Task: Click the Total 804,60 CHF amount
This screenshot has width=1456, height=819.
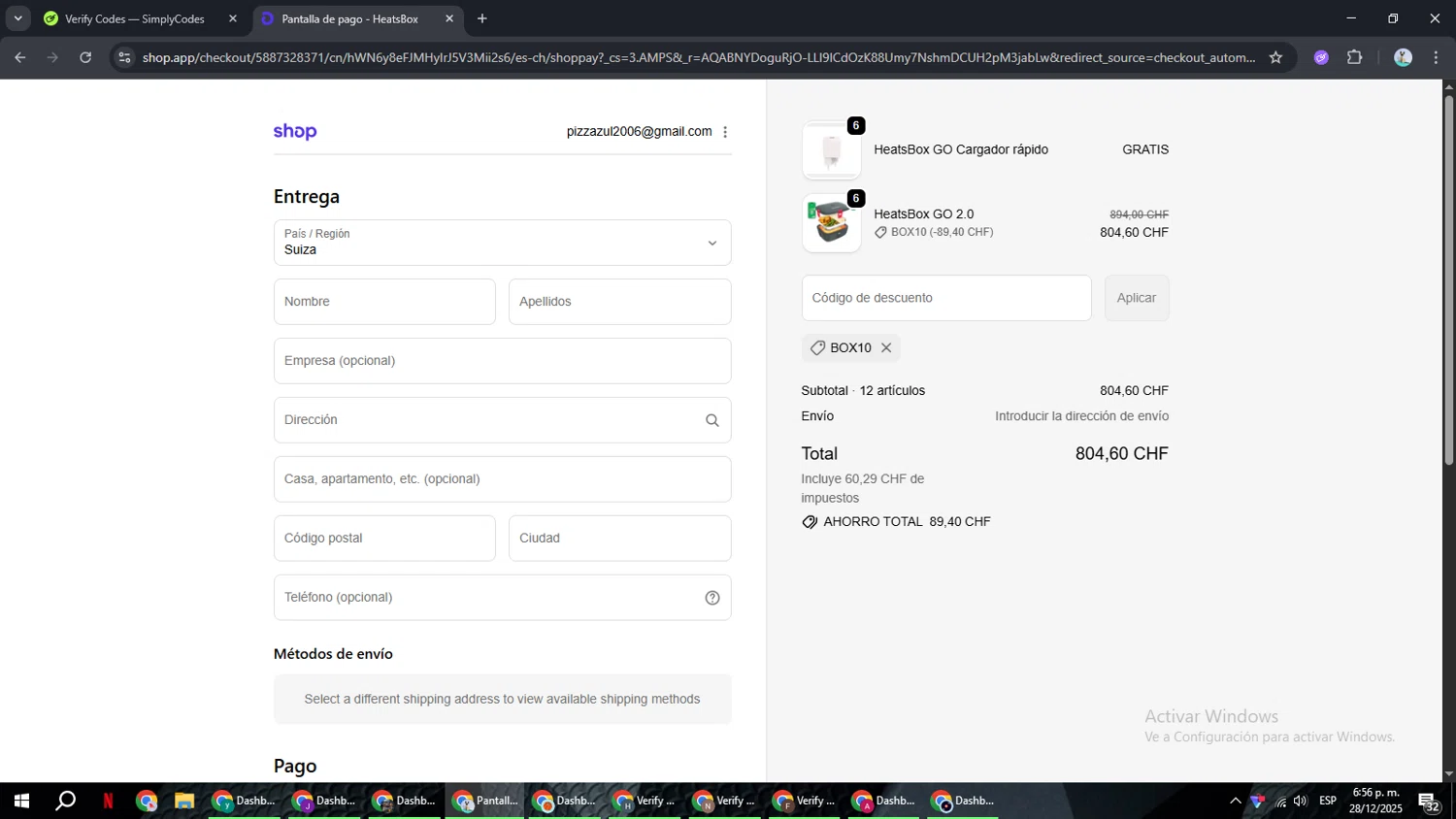Action: pos(1121,453)
